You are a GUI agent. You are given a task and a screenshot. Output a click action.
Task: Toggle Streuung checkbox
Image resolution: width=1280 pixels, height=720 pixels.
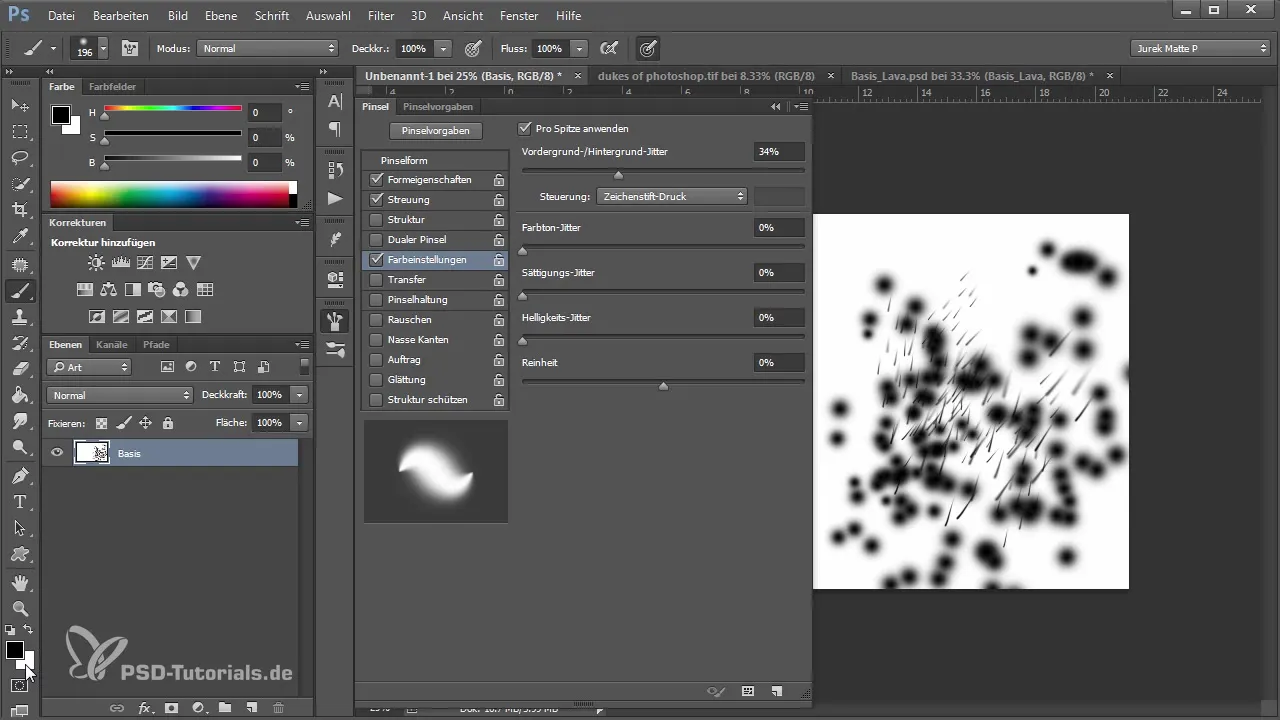pos(376,200)
